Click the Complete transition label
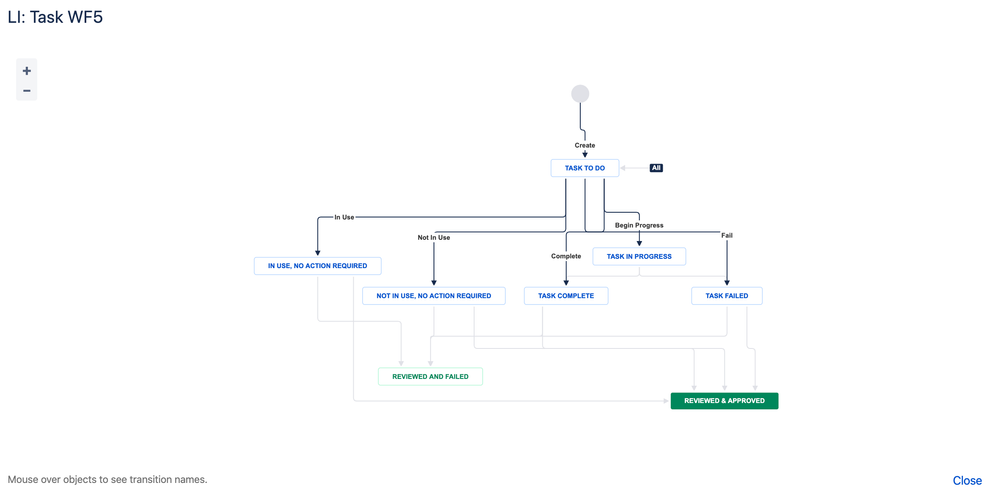 coord(566,256)
